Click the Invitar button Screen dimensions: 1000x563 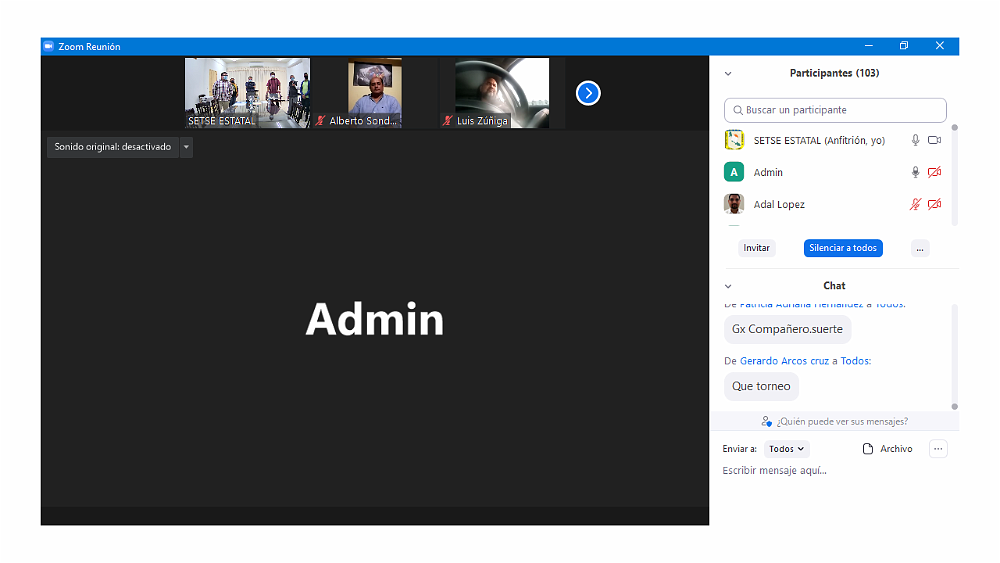tap(757, 248)
